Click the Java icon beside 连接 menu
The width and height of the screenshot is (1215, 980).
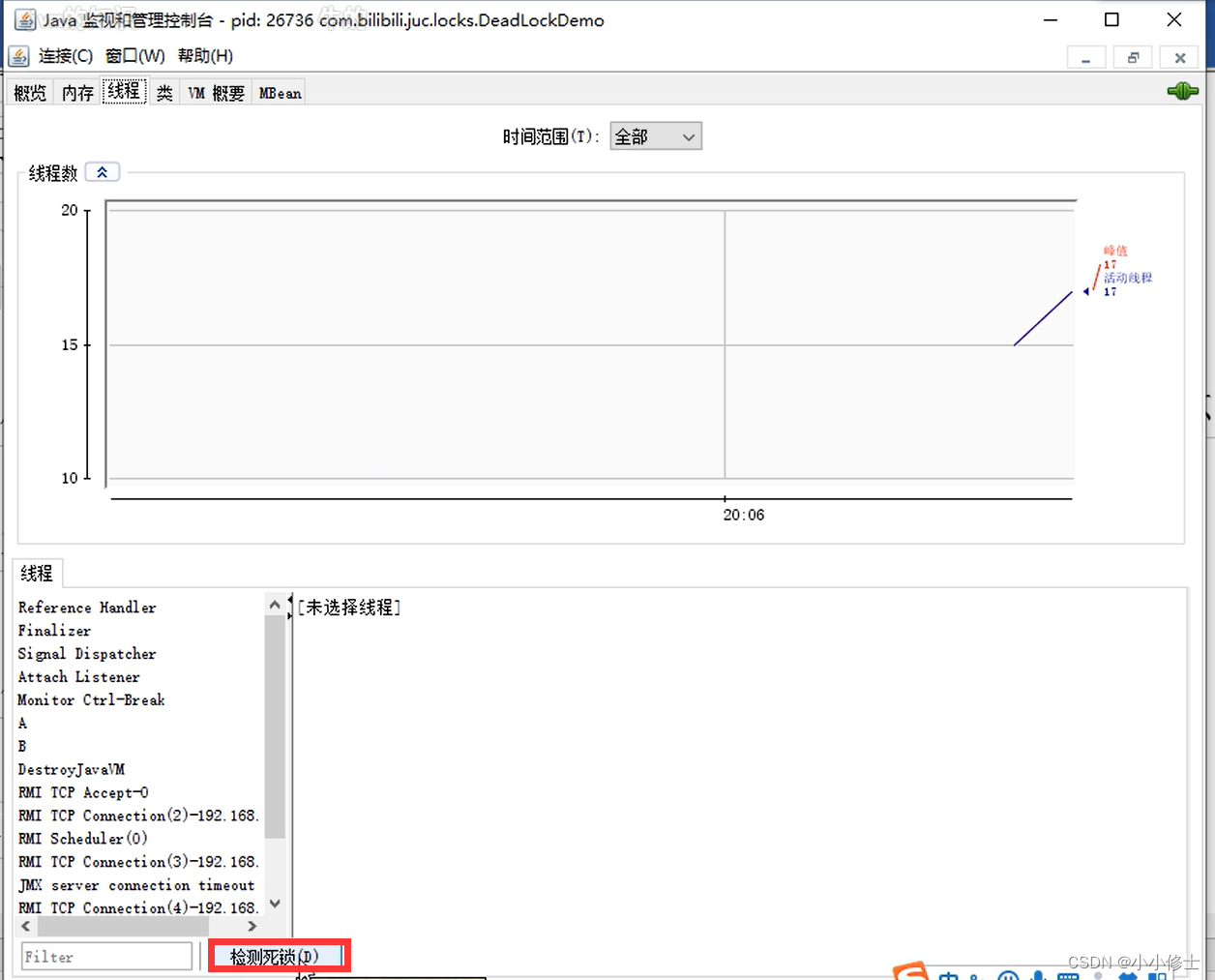tap(18, 56)
